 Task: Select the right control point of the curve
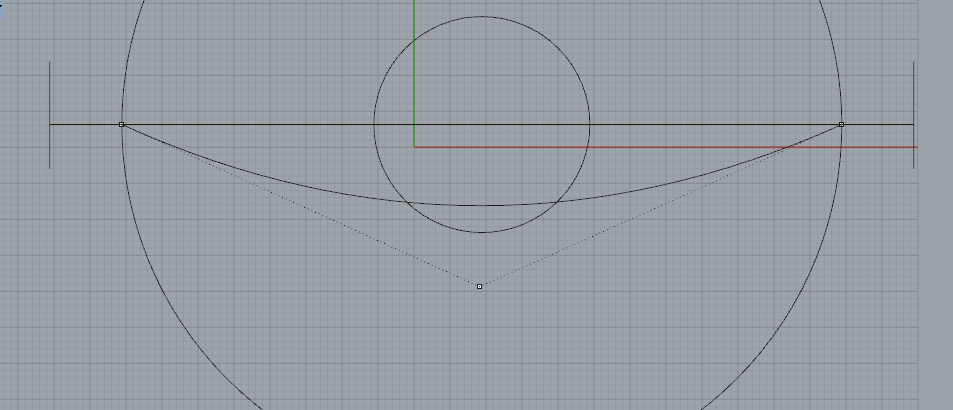point(841,125)
